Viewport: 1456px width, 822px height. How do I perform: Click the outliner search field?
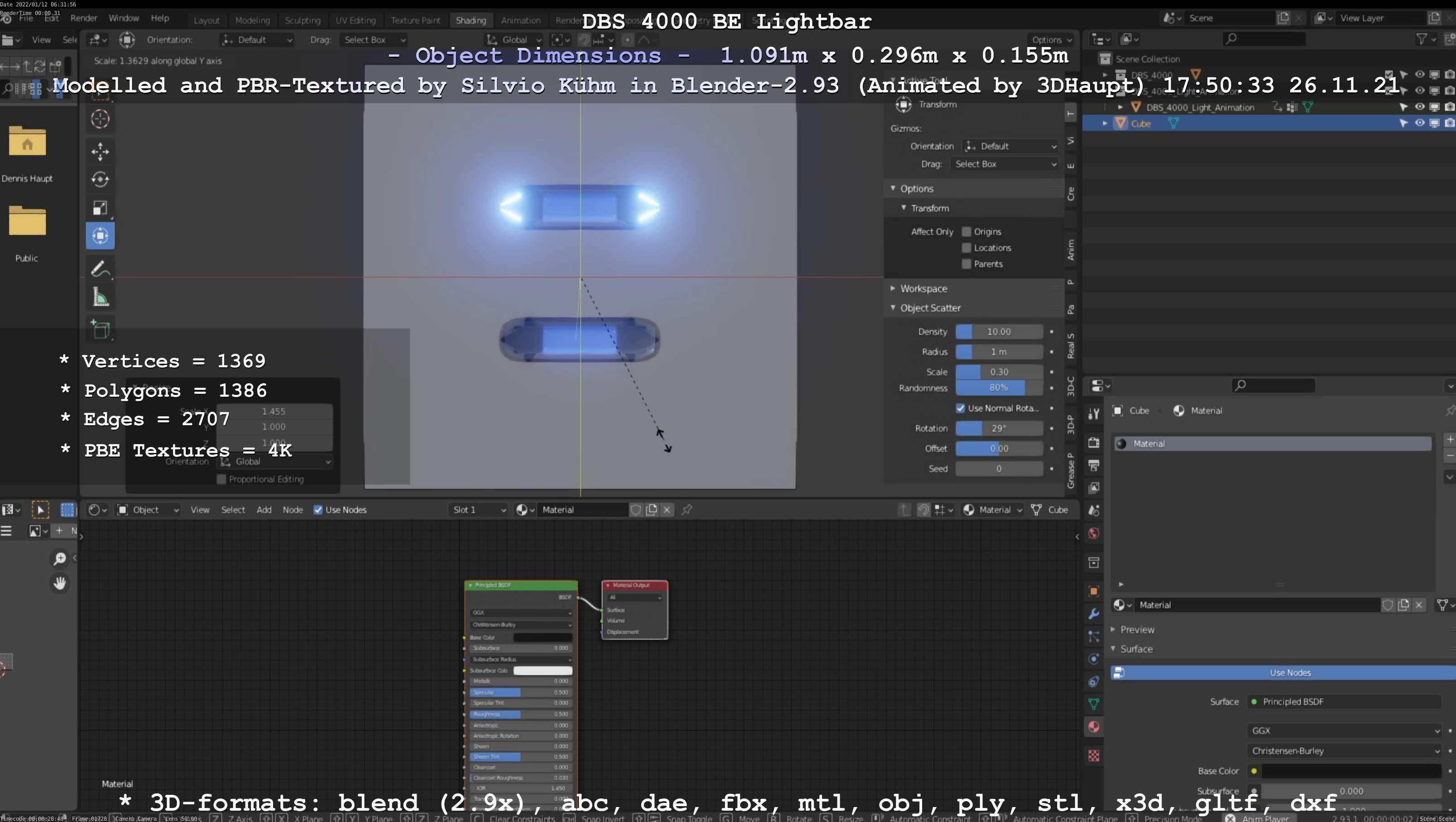pyautogui.click(x=1264, y=39)
